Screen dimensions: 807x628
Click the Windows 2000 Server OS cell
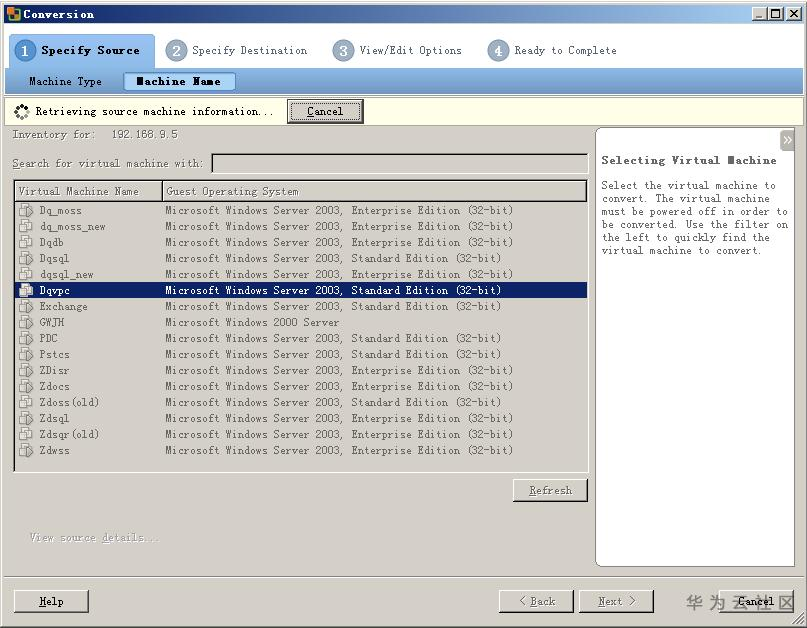(252, 322)
